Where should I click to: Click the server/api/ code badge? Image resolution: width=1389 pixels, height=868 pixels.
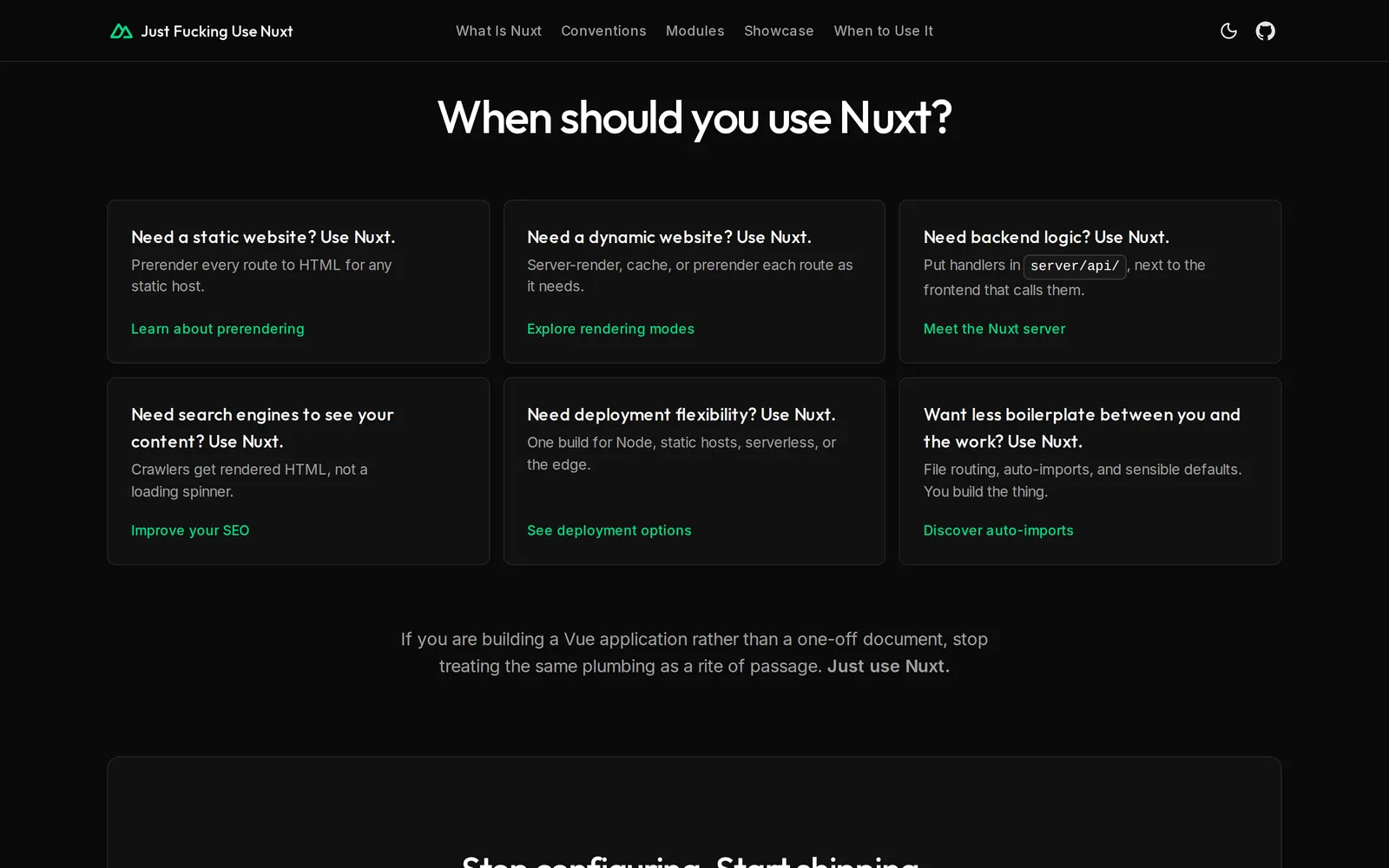1075,266
